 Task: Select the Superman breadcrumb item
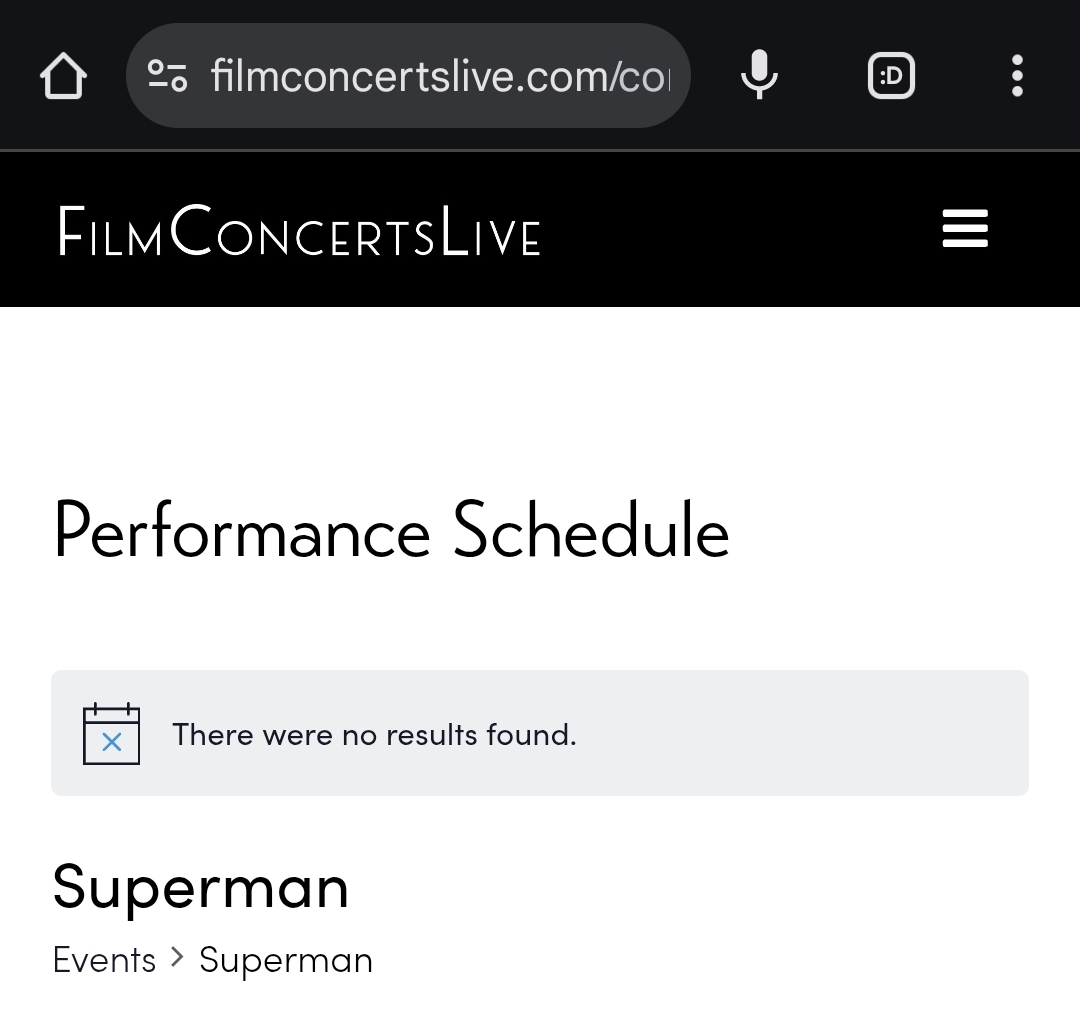coord(286,960)
